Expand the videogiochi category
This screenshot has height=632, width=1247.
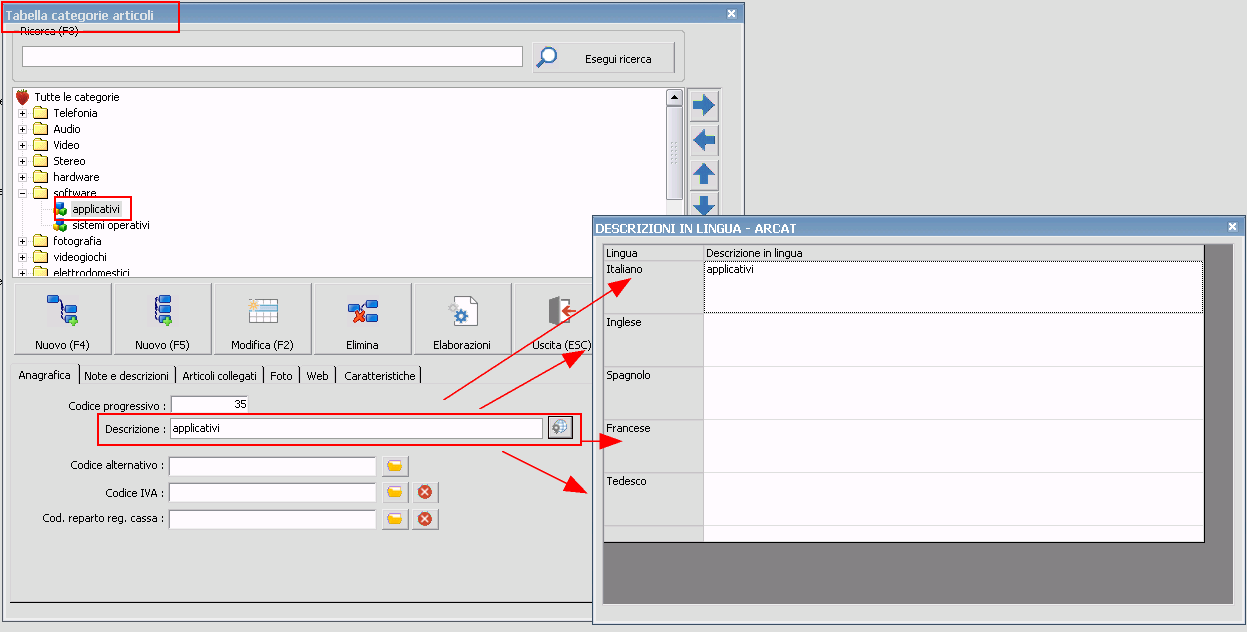(23, 257)
